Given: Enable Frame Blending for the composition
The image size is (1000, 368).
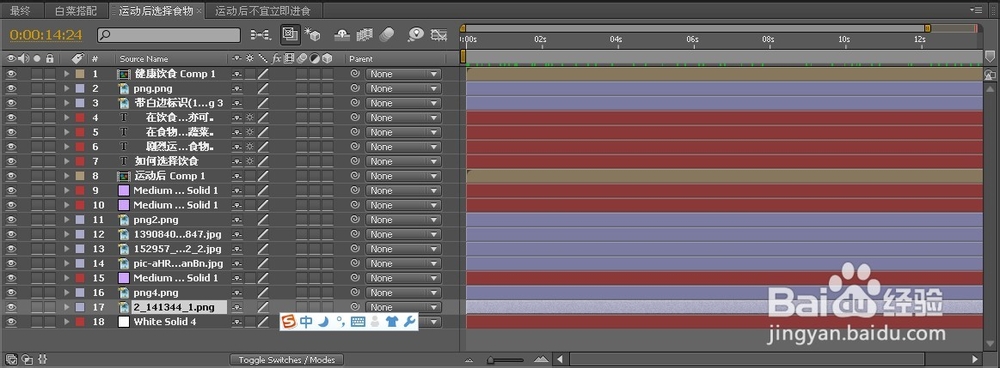Looking at the screenshot, I should pyautogui.click(x=364, y=34).
